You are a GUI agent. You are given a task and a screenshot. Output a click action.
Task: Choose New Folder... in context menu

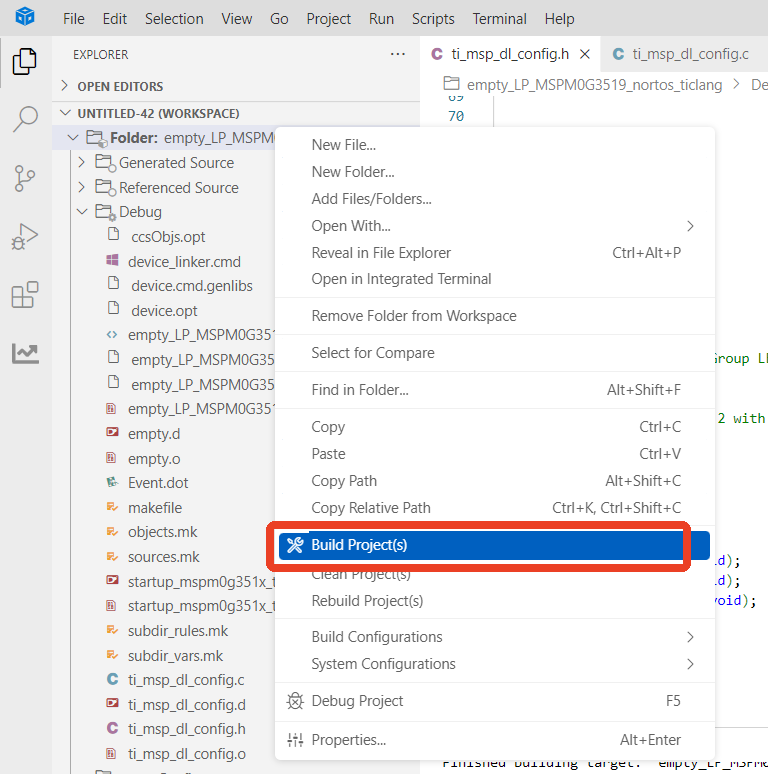click(x=495, y=172)
